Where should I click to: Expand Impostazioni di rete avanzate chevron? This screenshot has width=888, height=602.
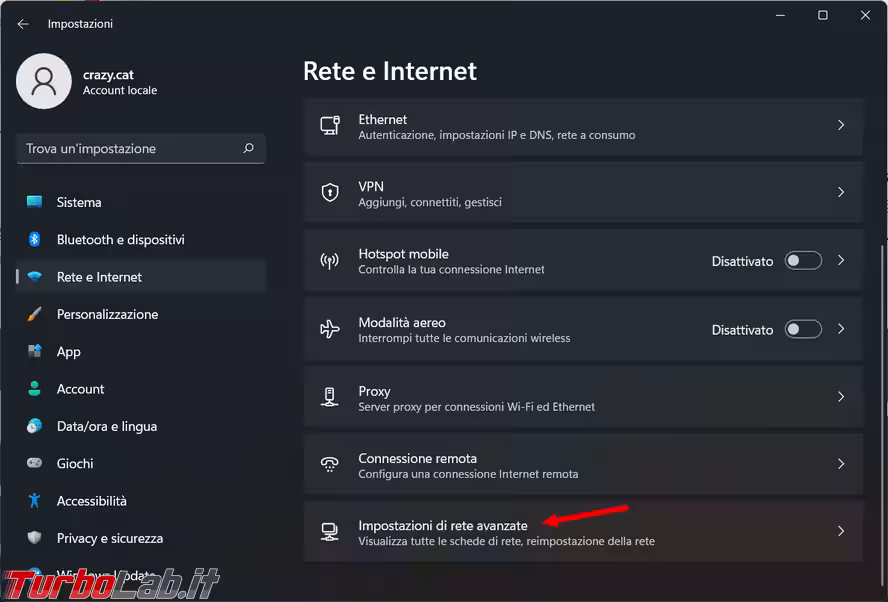(841, 531)
